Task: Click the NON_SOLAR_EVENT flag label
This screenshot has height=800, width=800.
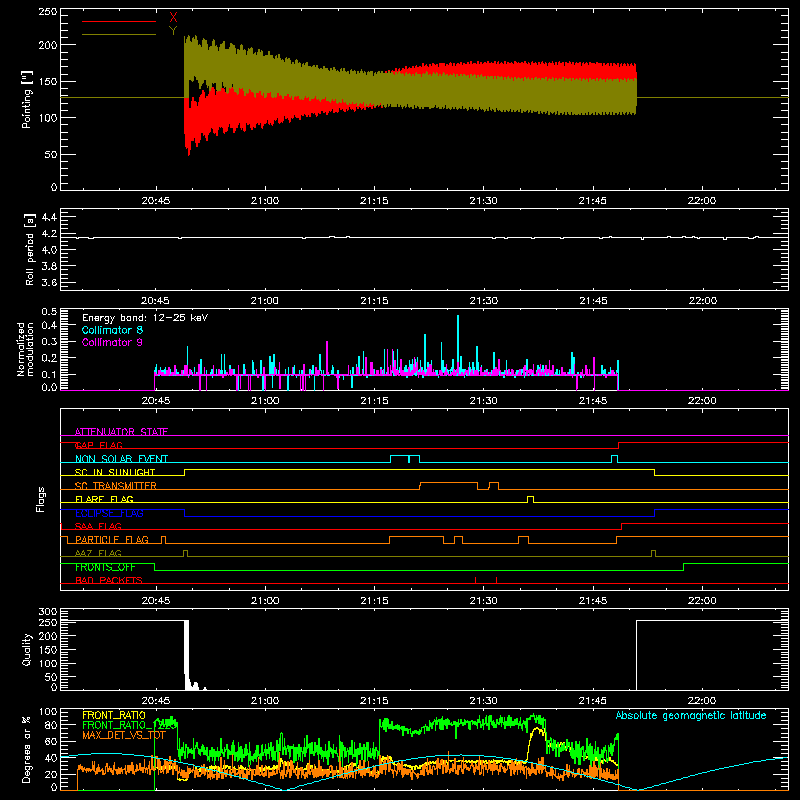Action: 121,459
